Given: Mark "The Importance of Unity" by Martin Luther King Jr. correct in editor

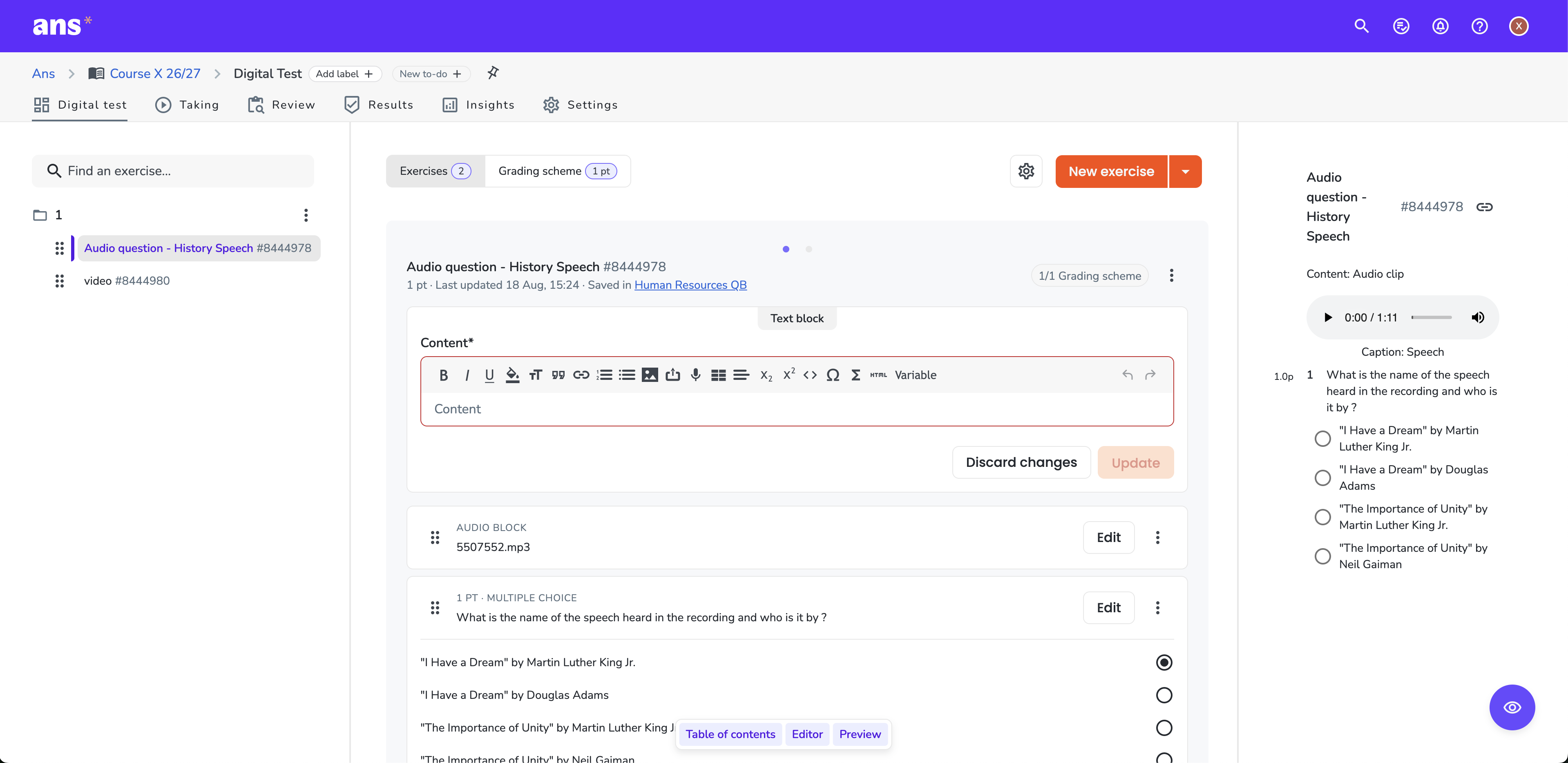Looking at the screenshot, I should (x=1164, y=728).
